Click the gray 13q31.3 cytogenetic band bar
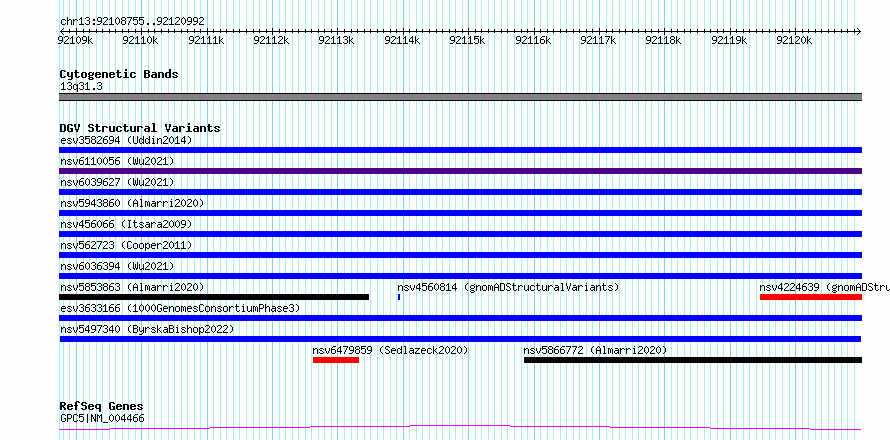Viewport: 890px width, 440px height. click(460, 97)
